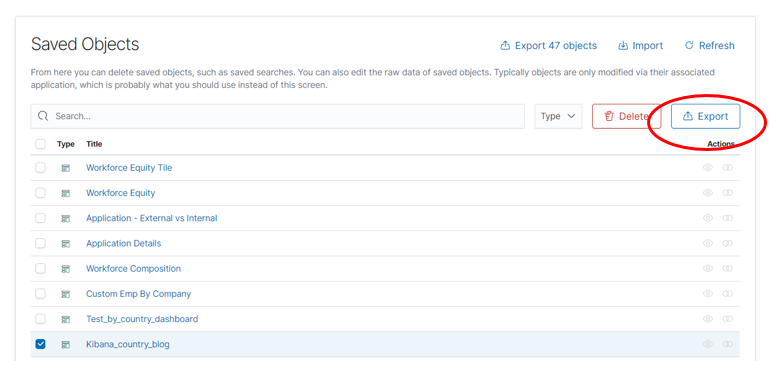The width and height of the screenshot is (776, 372).
Task: Click the Saved Objects heading
Action: pos(85,45)
